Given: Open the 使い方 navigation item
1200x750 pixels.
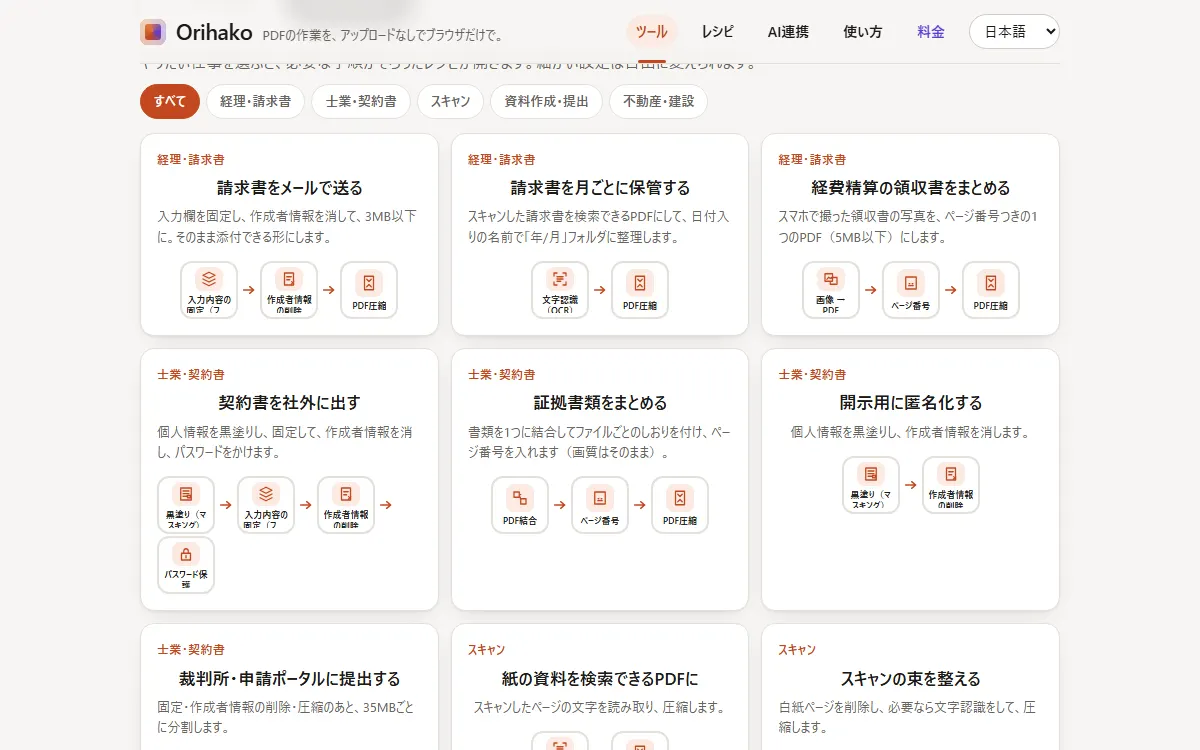Looking at the screenshot, I should [863, 31].
